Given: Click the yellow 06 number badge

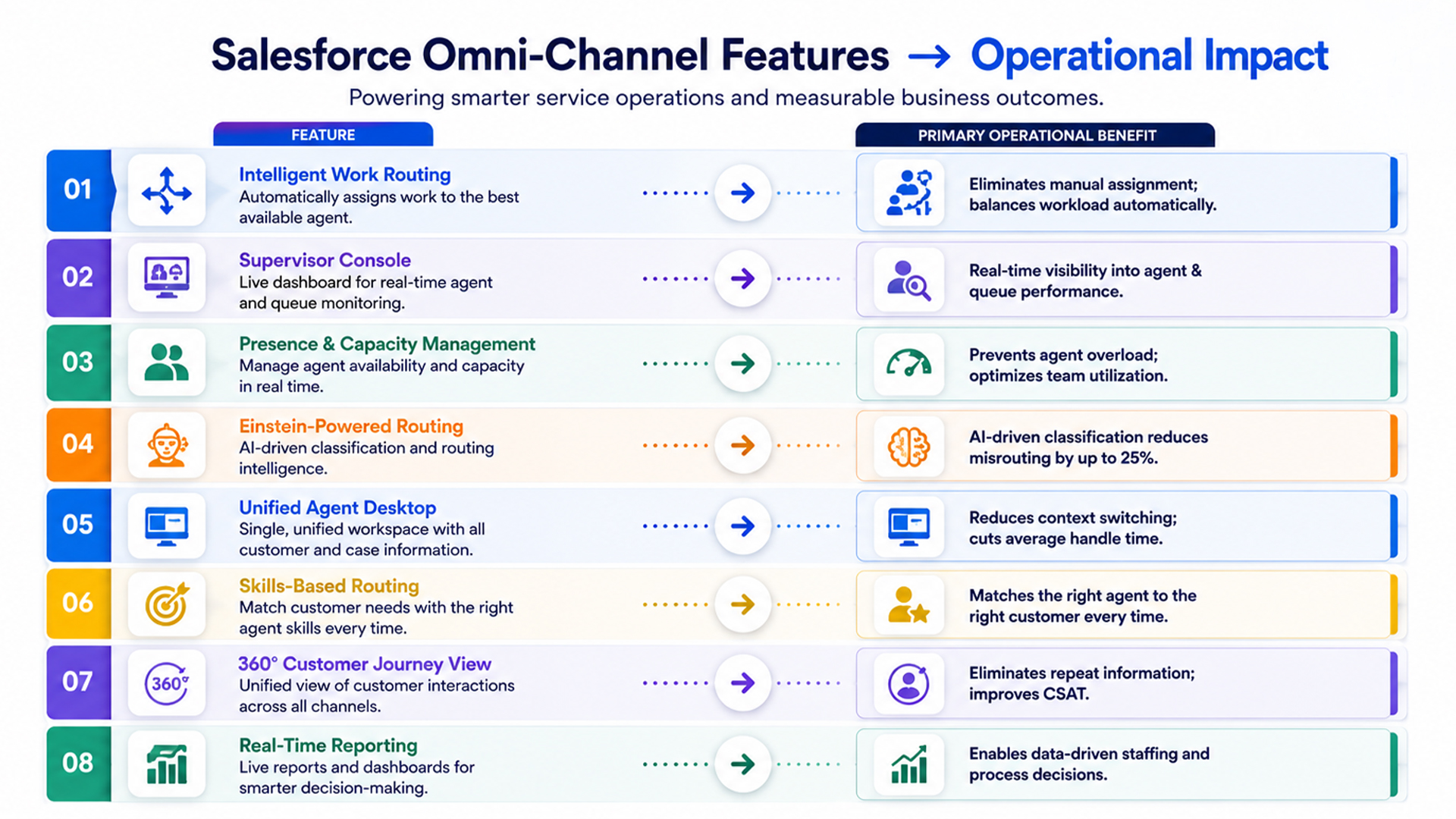Looking at the screenshot, I should coord(79,604).
